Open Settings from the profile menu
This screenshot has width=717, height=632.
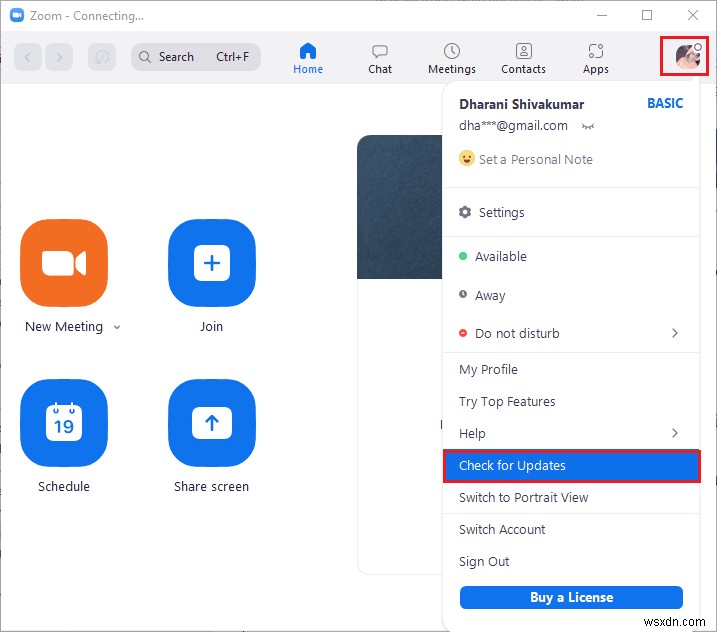pyautogui.click(x=572, y=212)
